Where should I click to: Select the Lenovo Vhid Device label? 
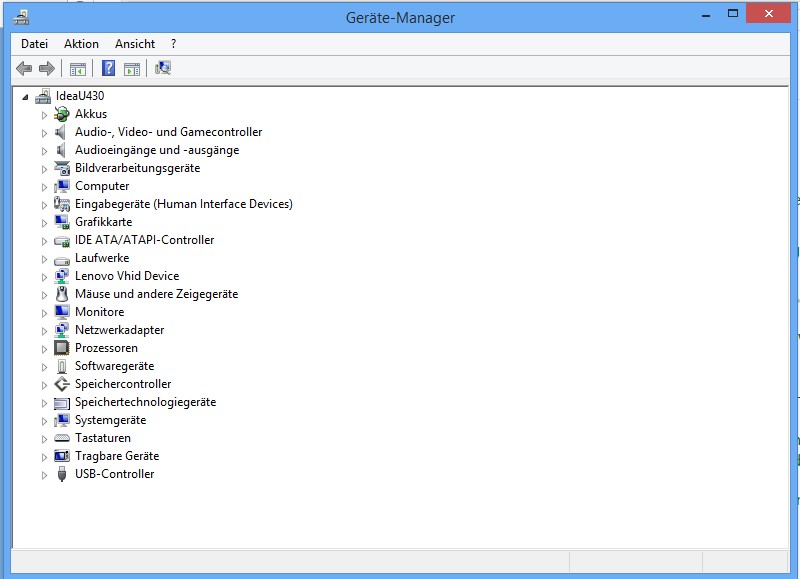pos(127,276)
